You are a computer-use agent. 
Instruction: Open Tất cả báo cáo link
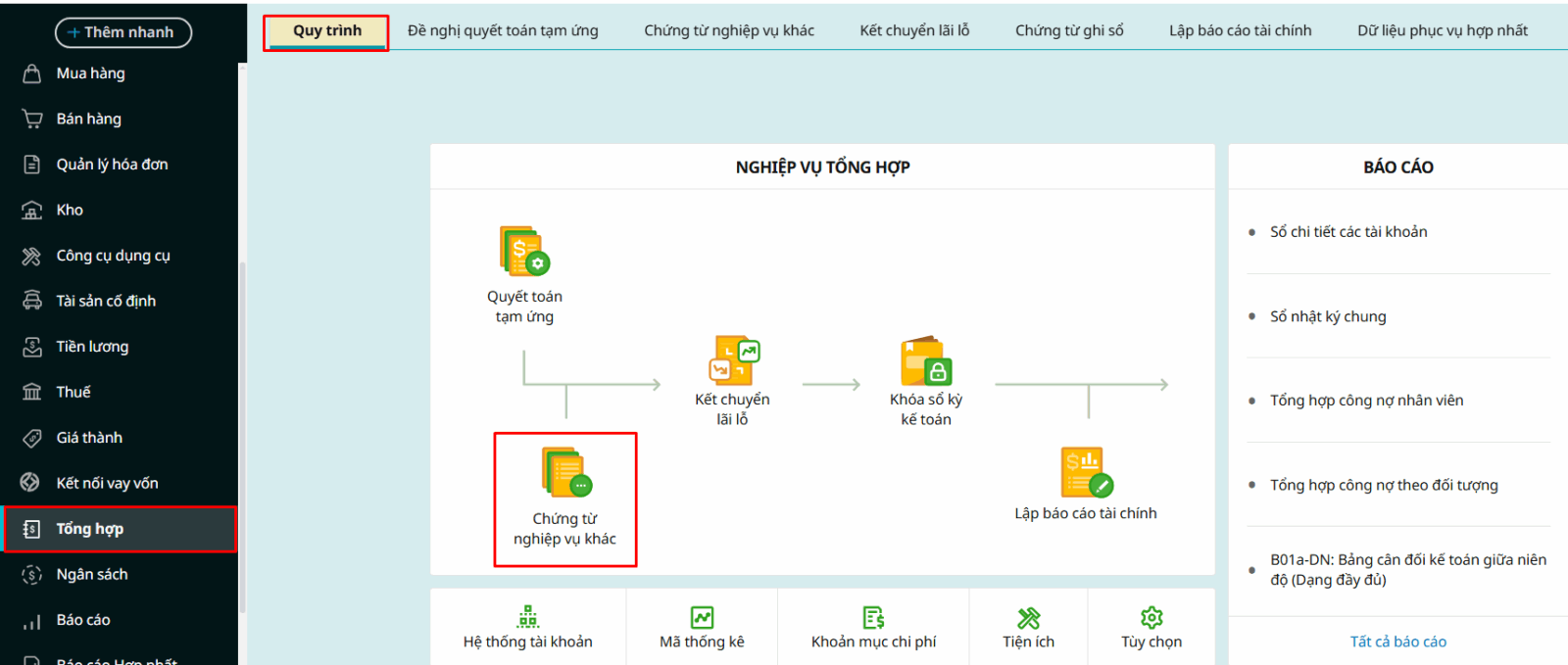point(1397,641)
